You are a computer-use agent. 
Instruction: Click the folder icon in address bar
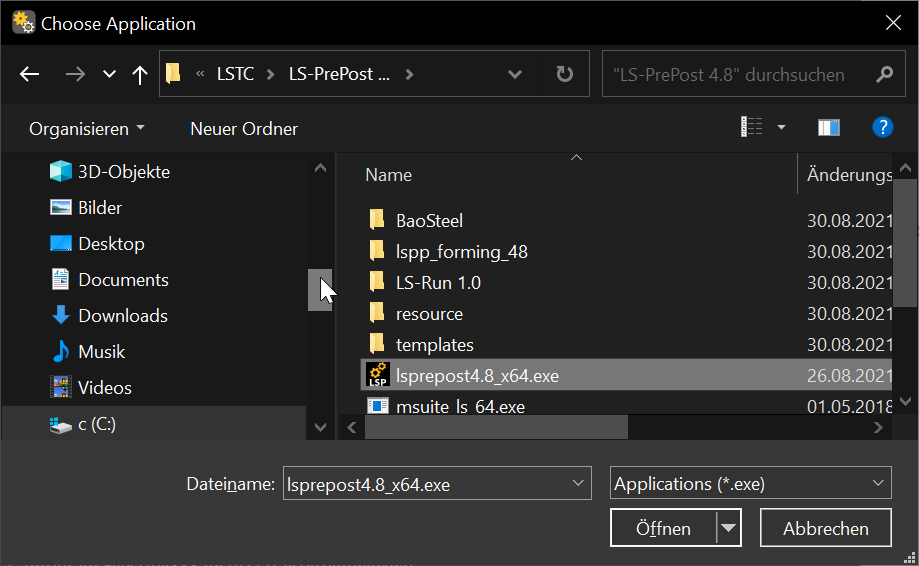click(x=173, y=74)
